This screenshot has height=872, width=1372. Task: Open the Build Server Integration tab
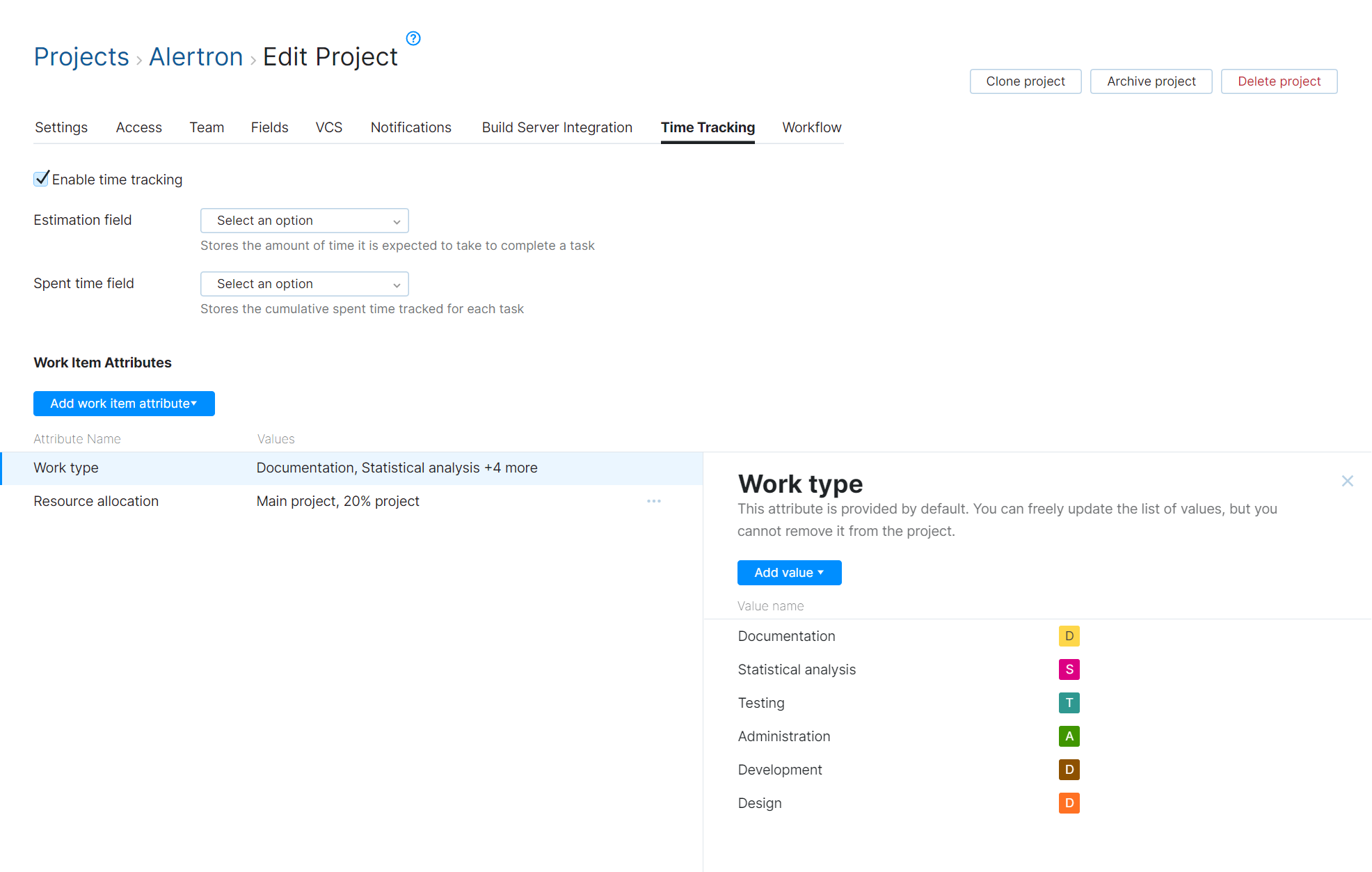[x=557, y=127]
